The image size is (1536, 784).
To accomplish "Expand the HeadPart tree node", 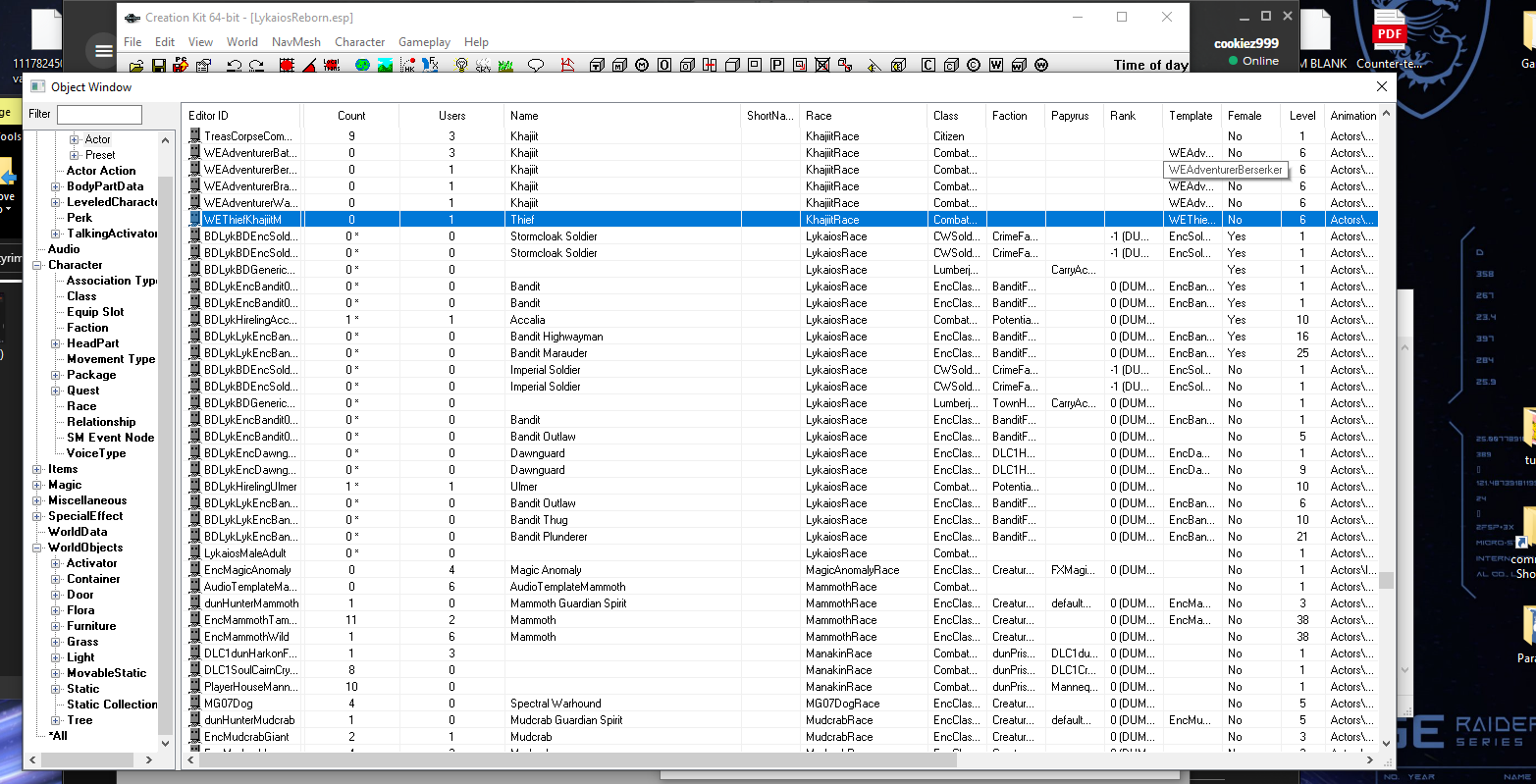I will (56, 343).
